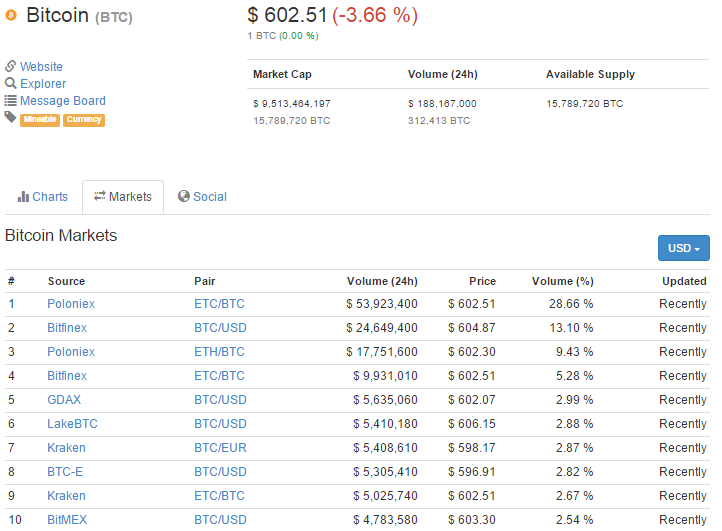Viewport: 722px width, 531px height.
Task: Click the magnifier icon beside Explorer
Action: (x=11, y=83)
